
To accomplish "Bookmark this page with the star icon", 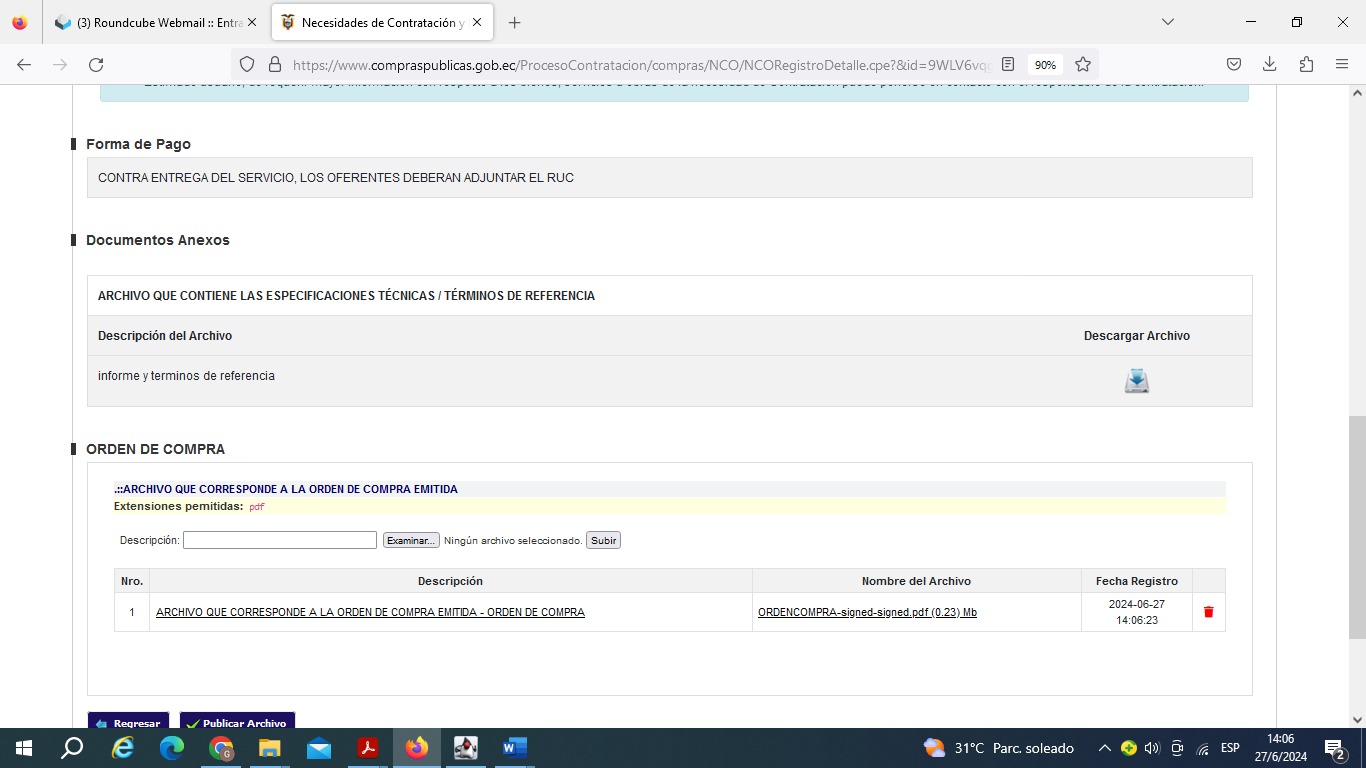I will (1082, 64).
